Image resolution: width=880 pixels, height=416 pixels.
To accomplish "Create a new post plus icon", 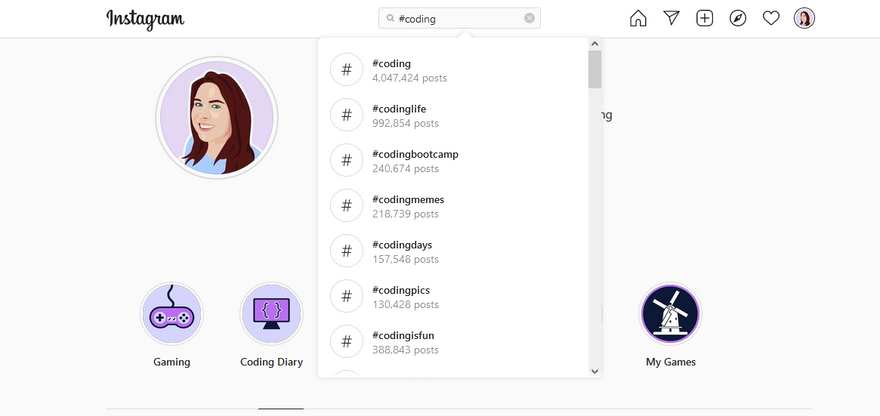I will [x=704, y=18].
